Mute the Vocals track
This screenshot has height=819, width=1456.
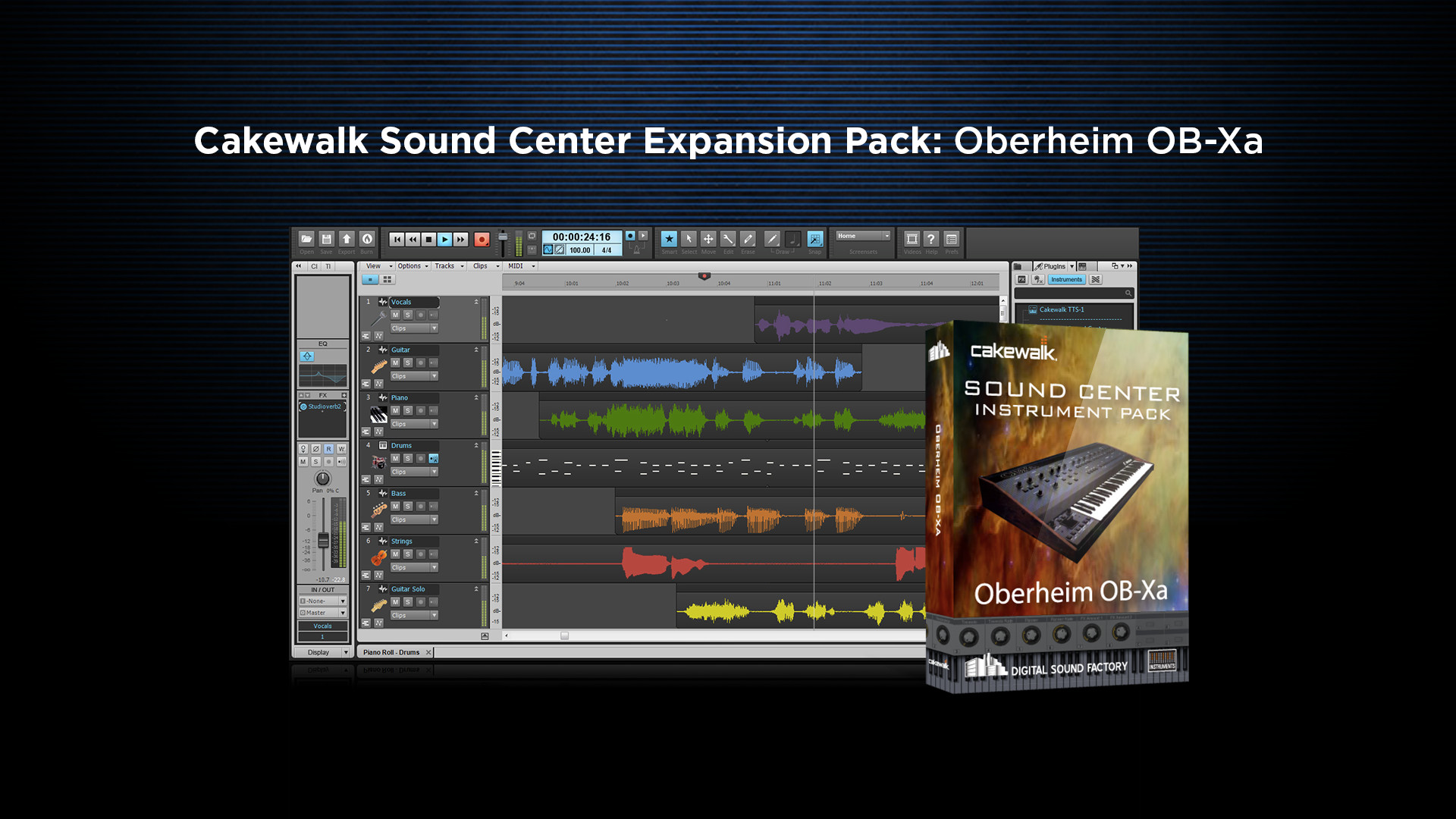click(x=395, y=315)
